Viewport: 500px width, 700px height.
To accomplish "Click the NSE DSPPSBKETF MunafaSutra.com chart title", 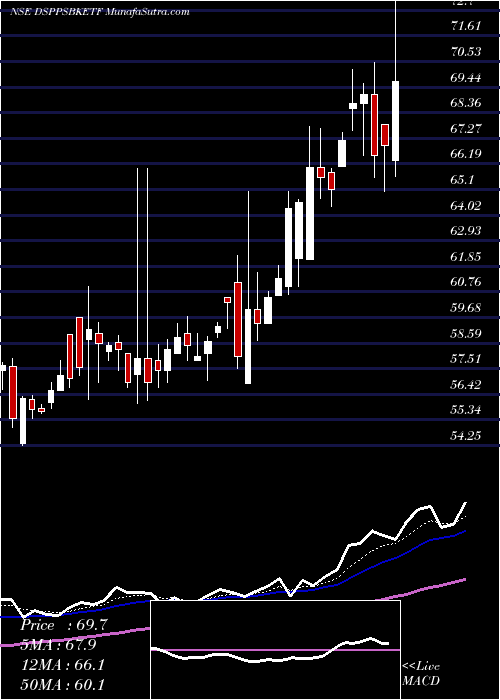I will click(100, 12).
